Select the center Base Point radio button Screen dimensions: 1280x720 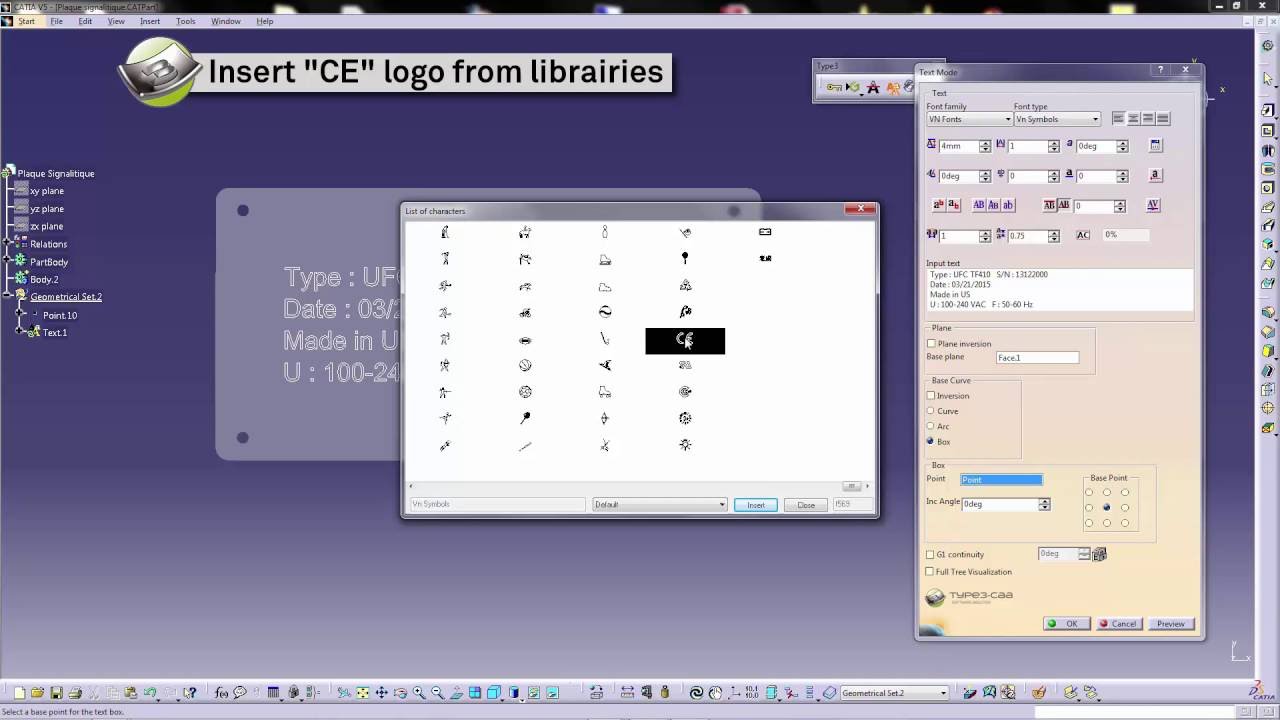point(1106,507)
